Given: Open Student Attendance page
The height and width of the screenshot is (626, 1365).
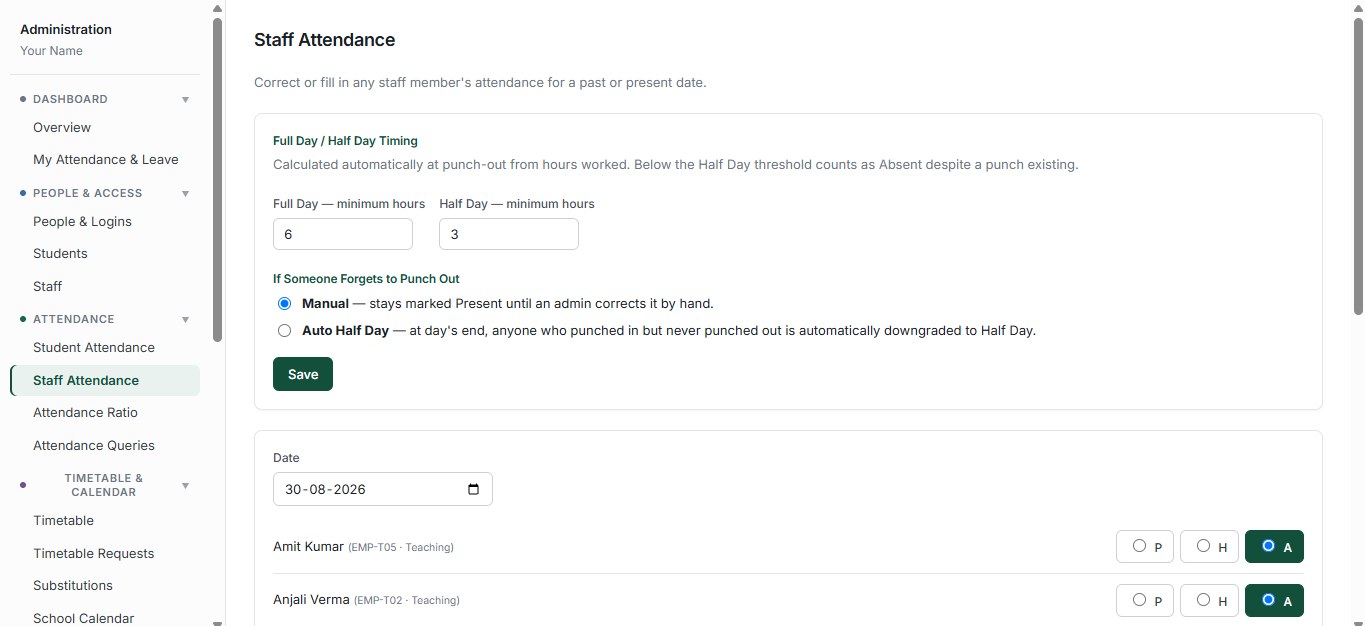Looking at the screenshot, I should tap(94, 348).
